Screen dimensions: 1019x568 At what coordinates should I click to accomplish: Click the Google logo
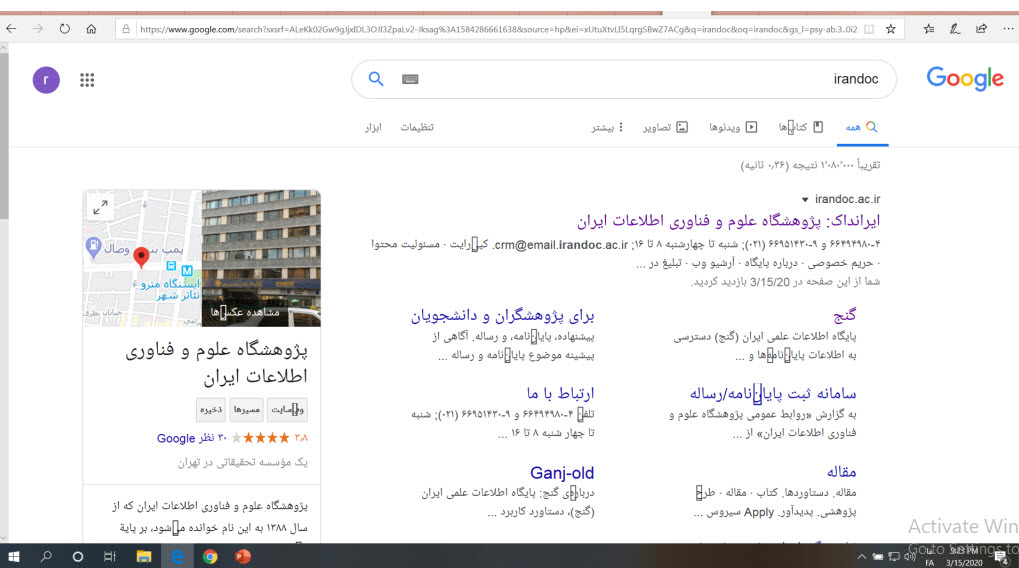point(965,79)
